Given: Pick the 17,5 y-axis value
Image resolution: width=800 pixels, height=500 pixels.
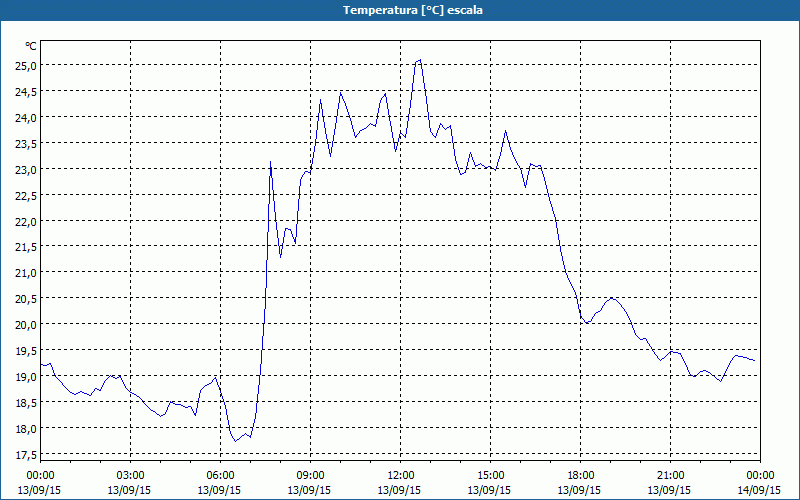Looking at the screenshot, I should coord(26,455).
